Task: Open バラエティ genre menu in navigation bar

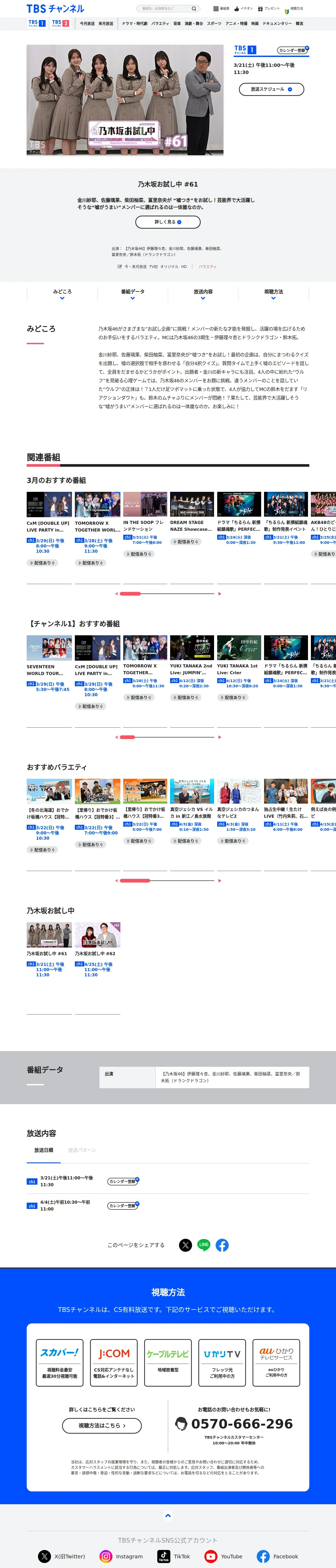Action: (x=160, y=24)
